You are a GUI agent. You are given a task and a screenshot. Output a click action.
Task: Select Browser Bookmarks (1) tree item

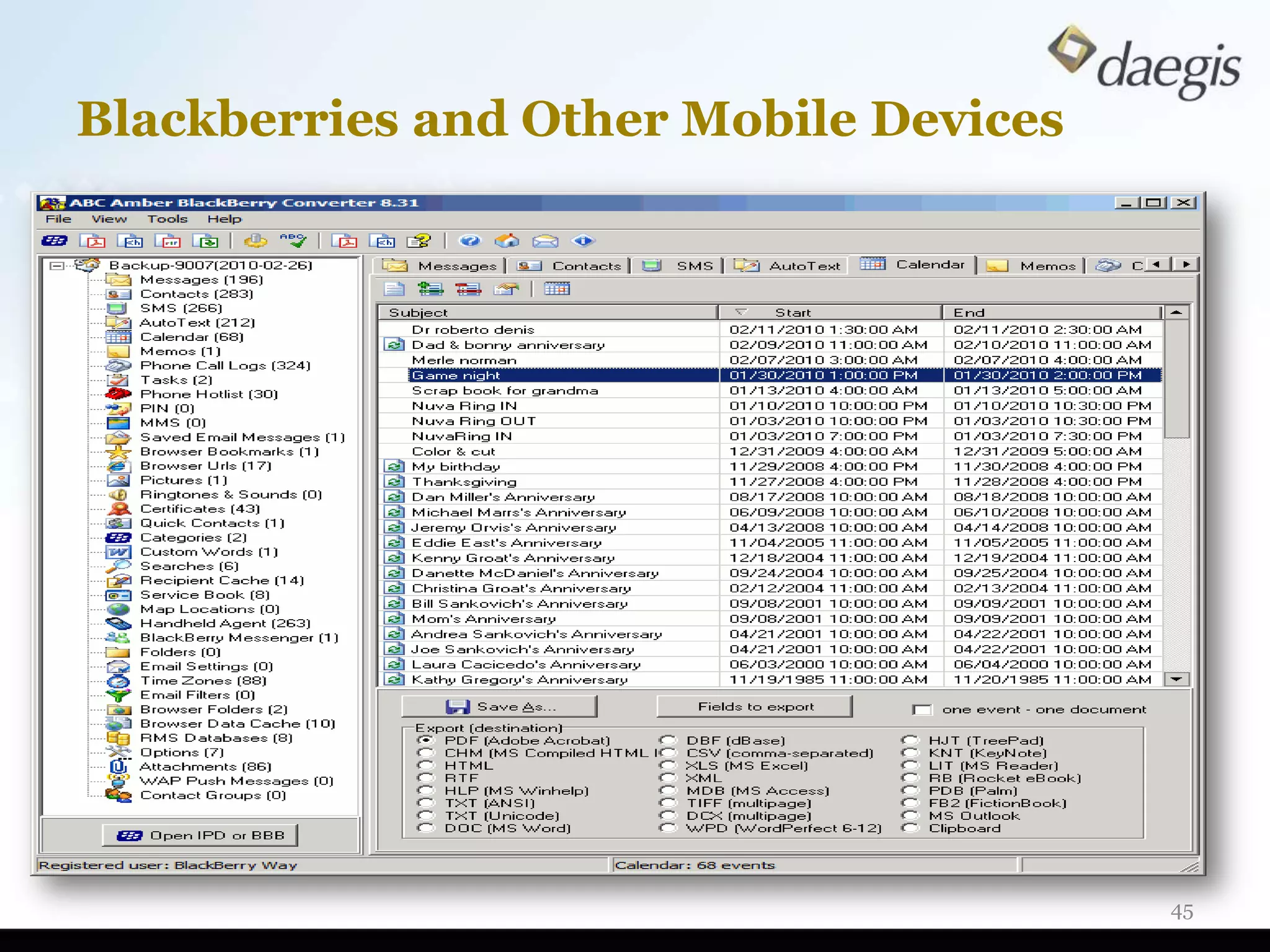coord(229,451)
